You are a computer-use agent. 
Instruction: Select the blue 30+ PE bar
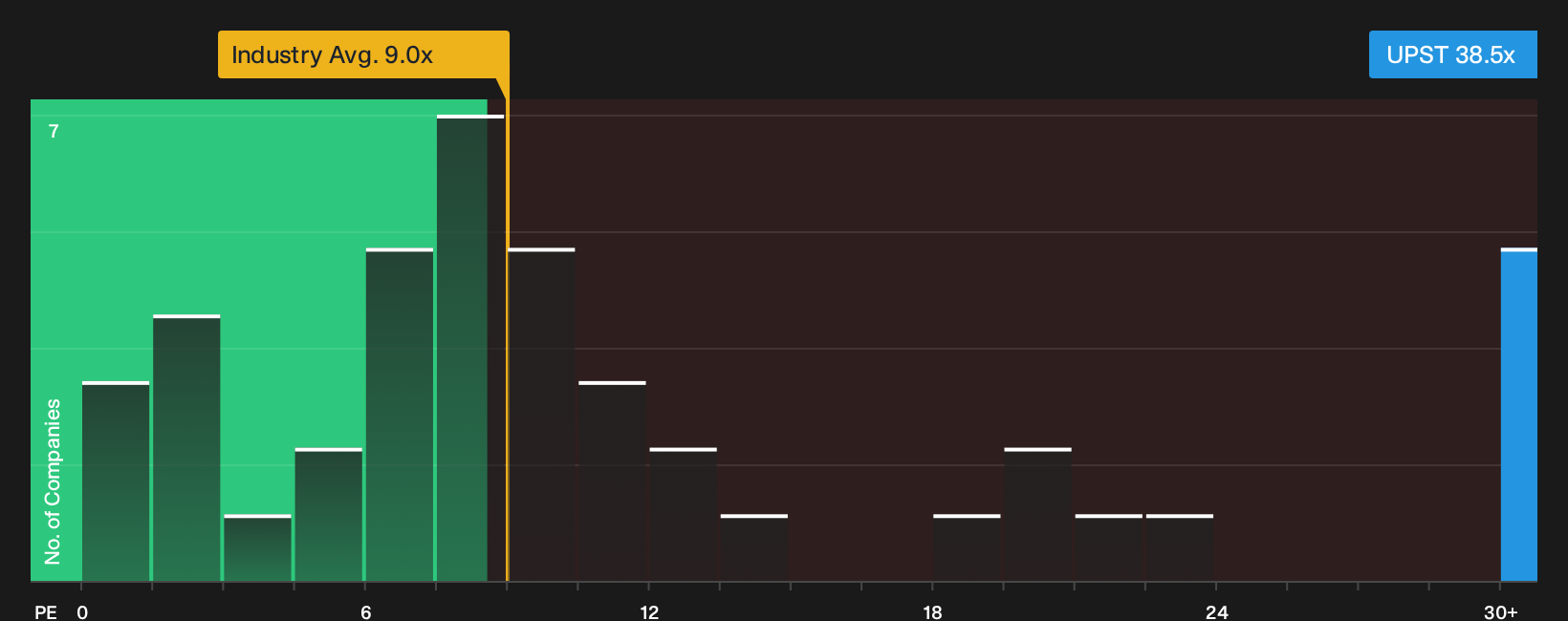1519,415
